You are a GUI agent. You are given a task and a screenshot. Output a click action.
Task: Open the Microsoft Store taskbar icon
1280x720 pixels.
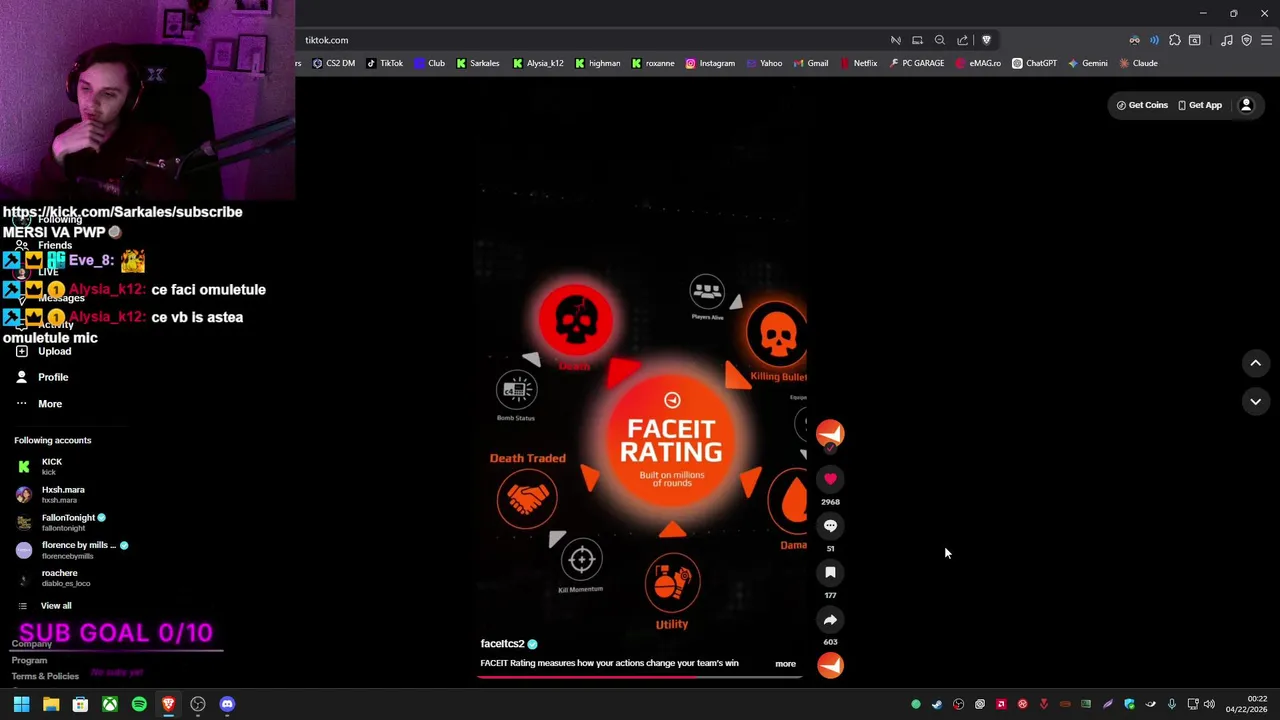[80, 704]
